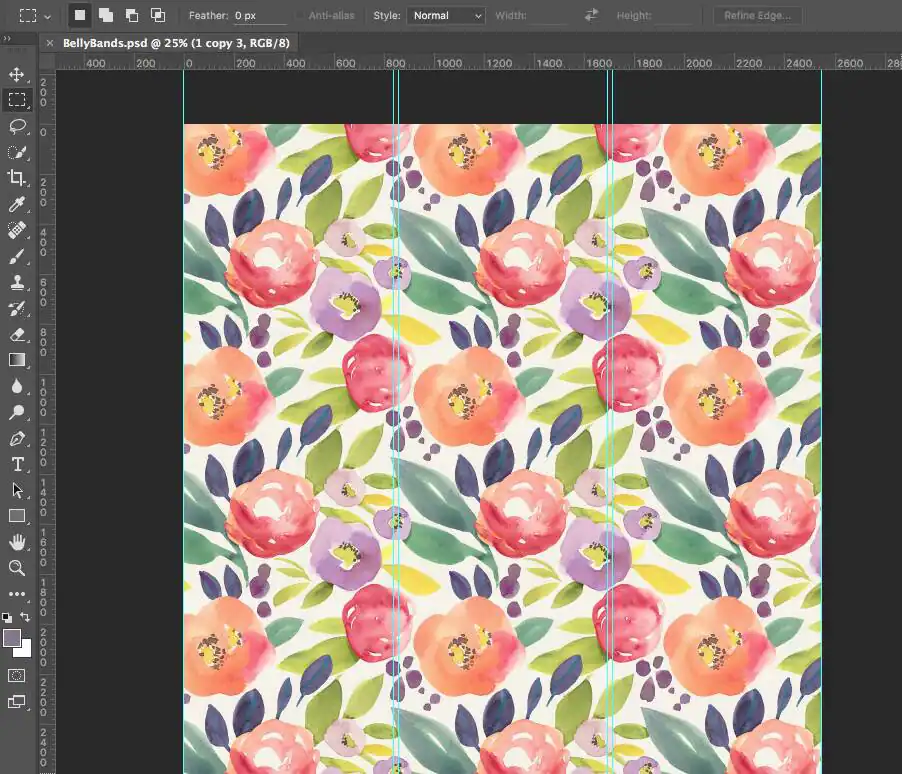Close the BellyBands.psd document tab
Screen dimensions: 902x774
50,43
